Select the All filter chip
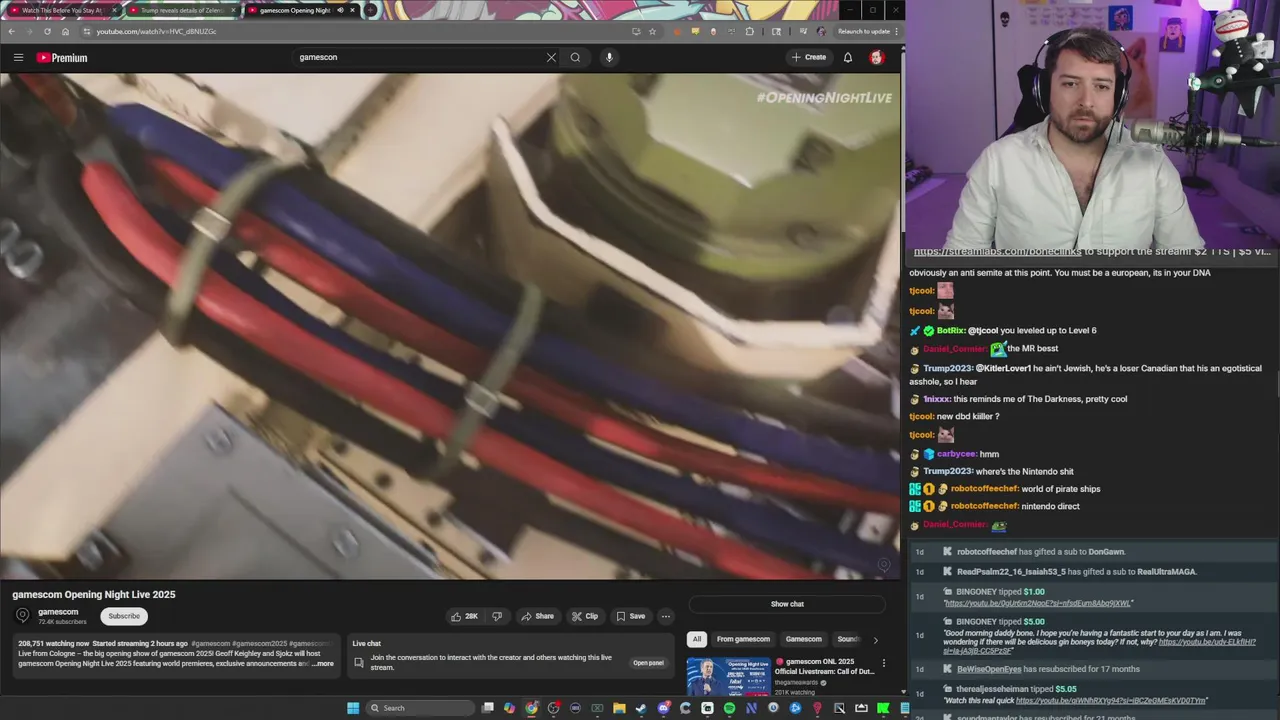Viewport: 1280px width, 720px height. (x=697, y=639)
